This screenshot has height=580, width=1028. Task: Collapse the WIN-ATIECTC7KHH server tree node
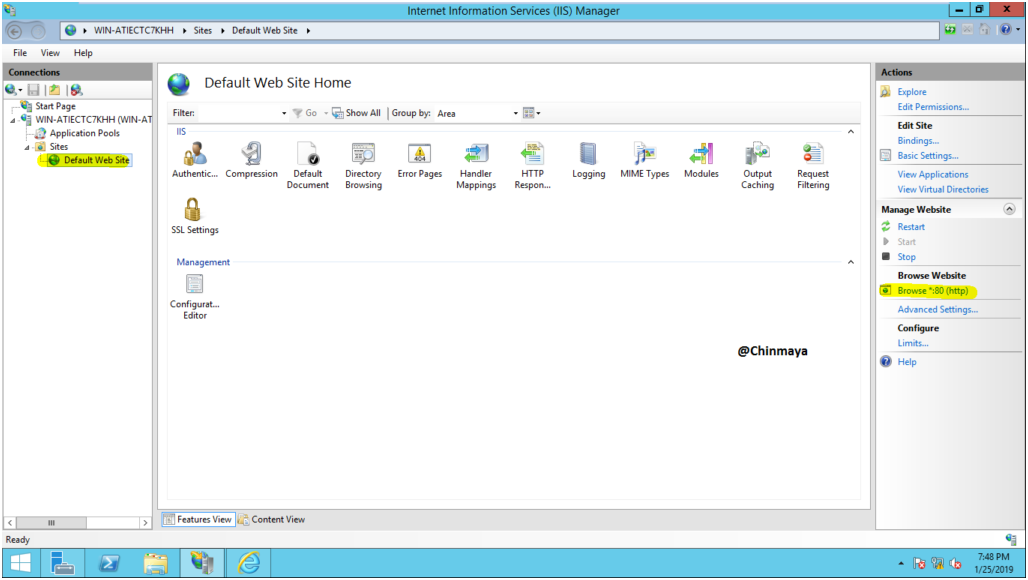click(13, 120)
